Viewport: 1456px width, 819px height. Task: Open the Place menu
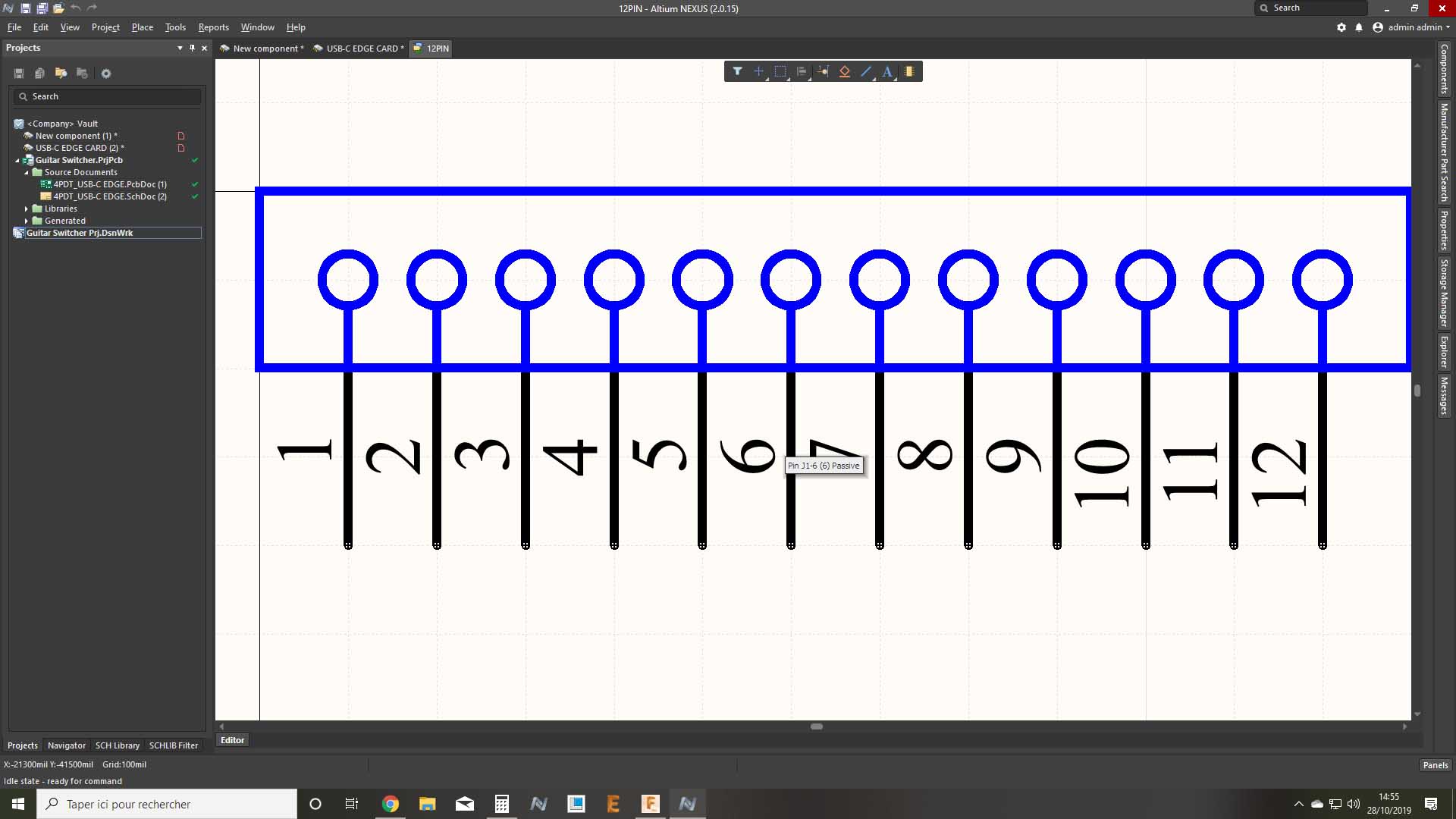[142, 27]
